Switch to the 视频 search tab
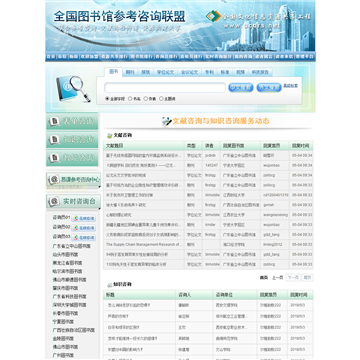 pos(241,72)
